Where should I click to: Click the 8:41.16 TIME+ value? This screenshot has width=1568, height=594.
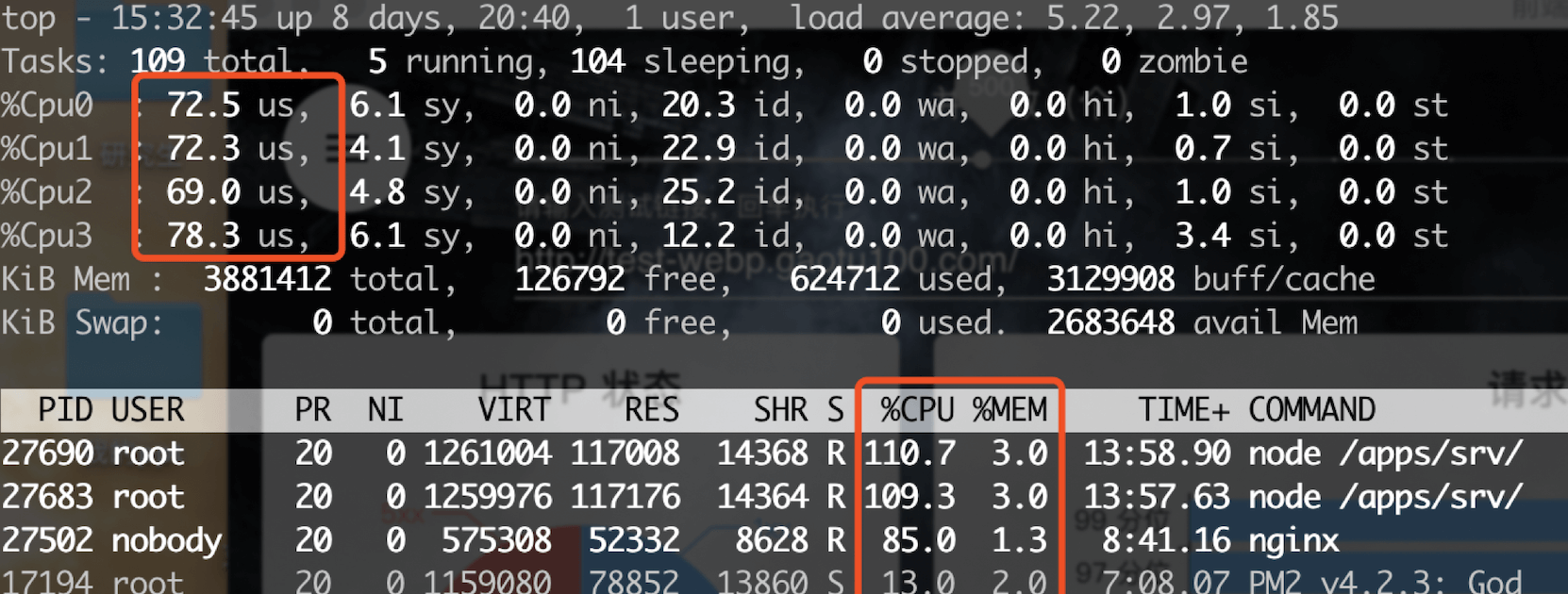coord(1166,540)
